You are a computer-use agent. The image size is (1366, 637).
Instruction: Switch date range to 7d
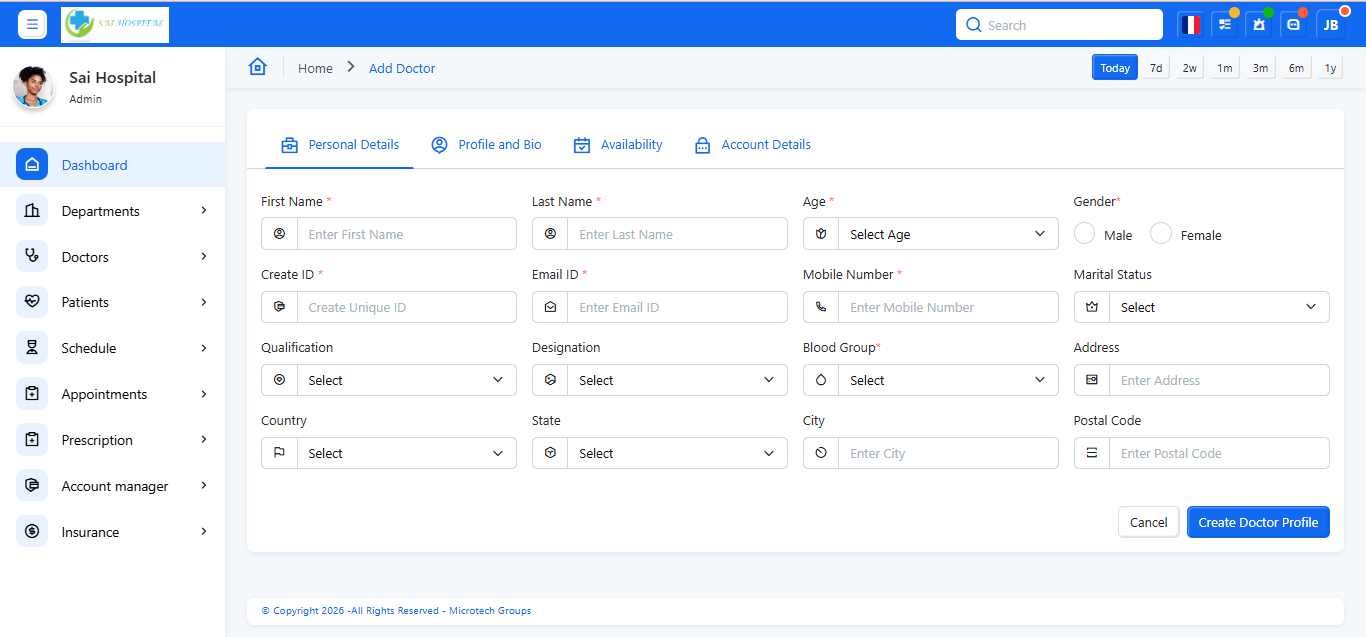pyautogui.click(x=1156, y=68)
